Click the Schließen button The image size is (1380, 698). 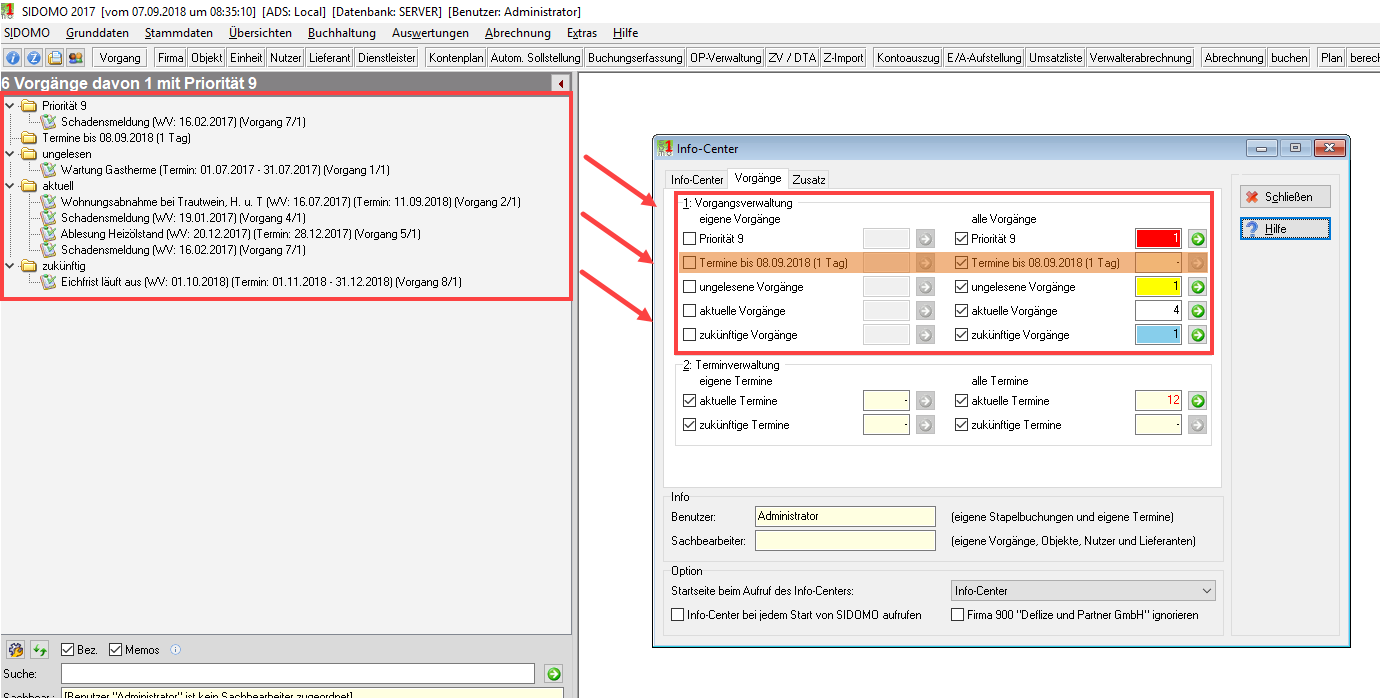click(1285, 197)
